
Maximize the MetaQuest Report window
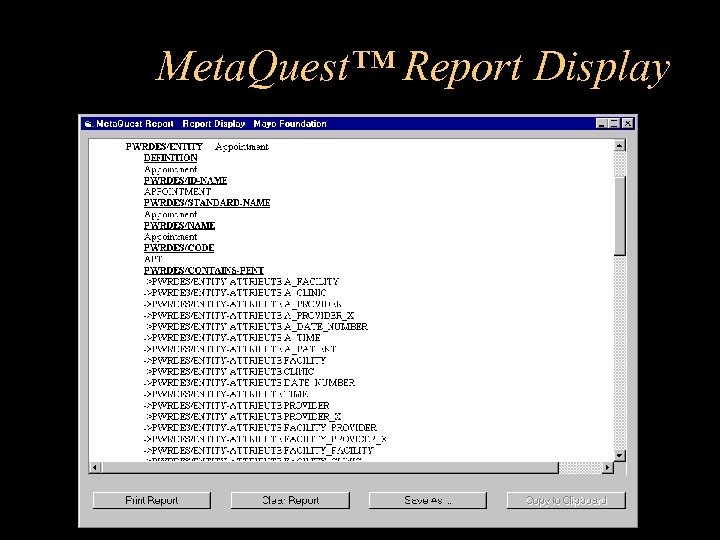click(614, 124)
